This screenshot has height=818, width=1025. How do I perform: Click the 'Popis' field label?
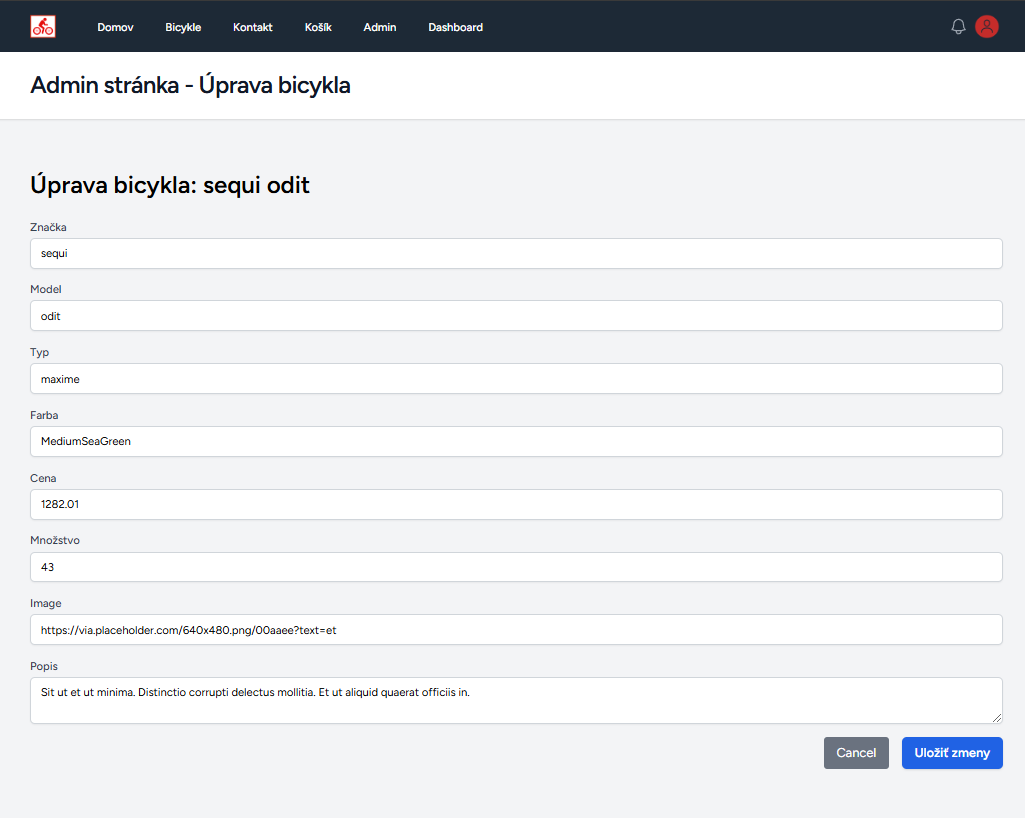pyautogui.click(x=44, y=666)
